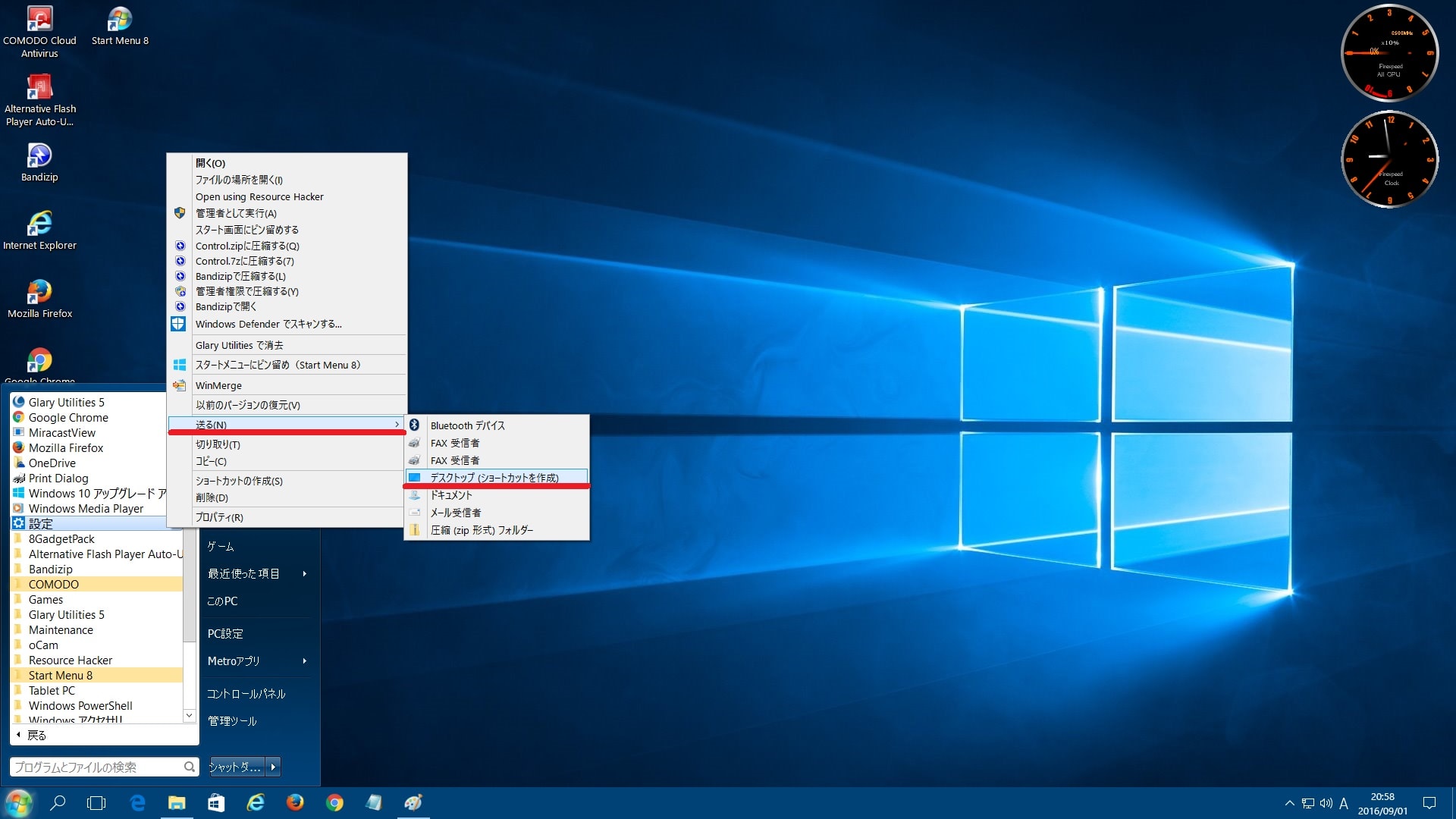Open Bandizip desktop icon
The image size is (1456, 819).
pos(39,162)
